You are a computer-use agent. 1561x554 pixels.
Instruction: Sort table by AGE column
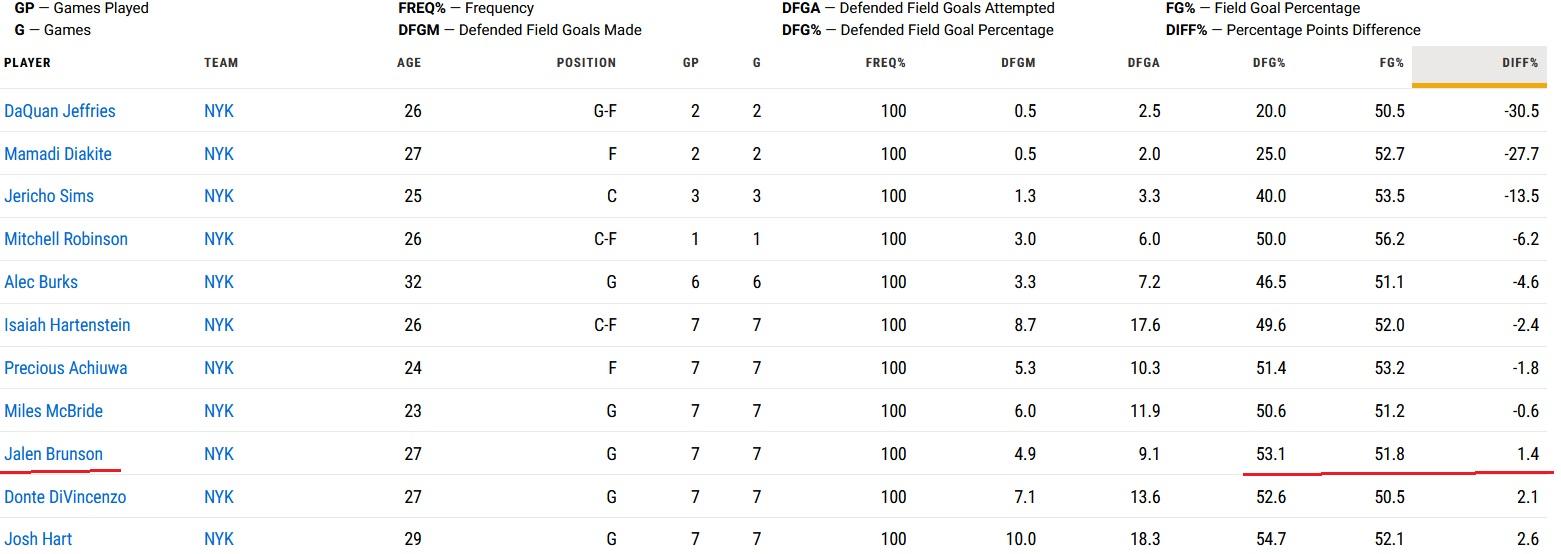click(409, 62)
